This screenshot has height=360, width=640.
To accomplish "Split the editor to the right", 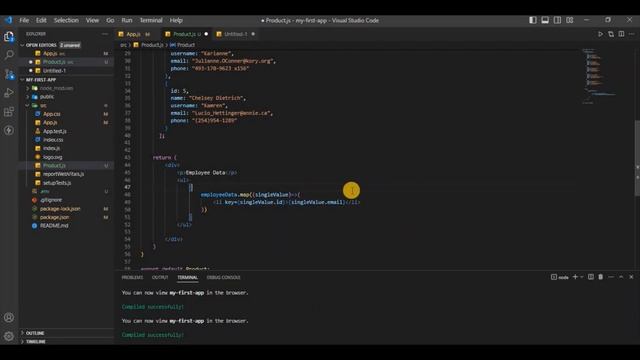I will coord(621,34).
